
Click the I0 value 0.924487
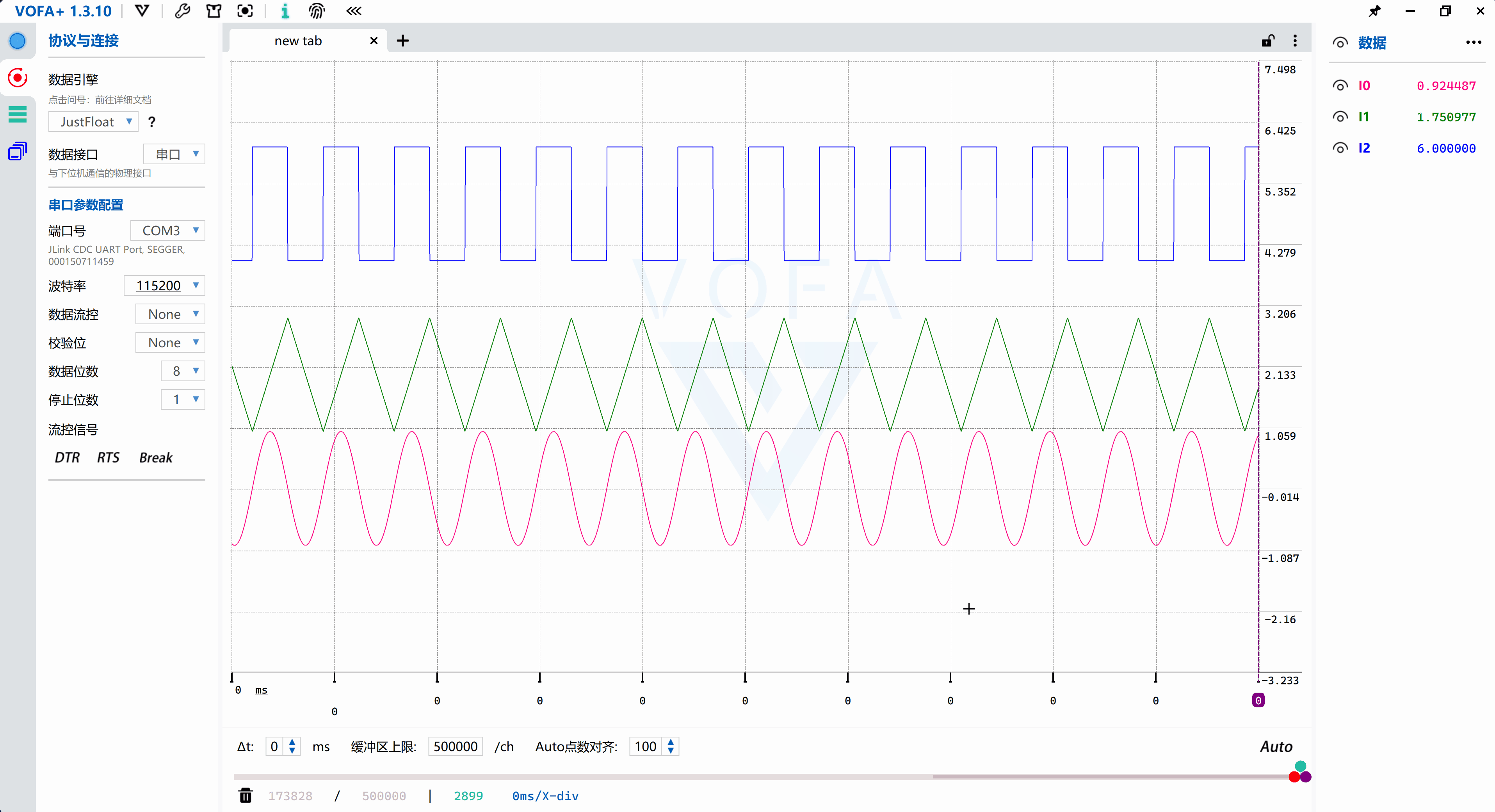1446,86
